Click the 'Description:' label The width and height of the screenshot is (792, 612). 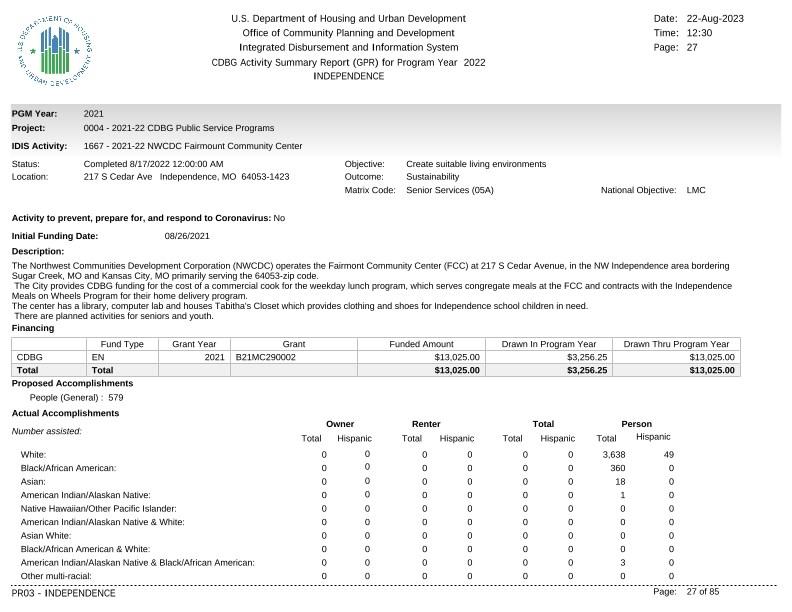coord(38,251)
